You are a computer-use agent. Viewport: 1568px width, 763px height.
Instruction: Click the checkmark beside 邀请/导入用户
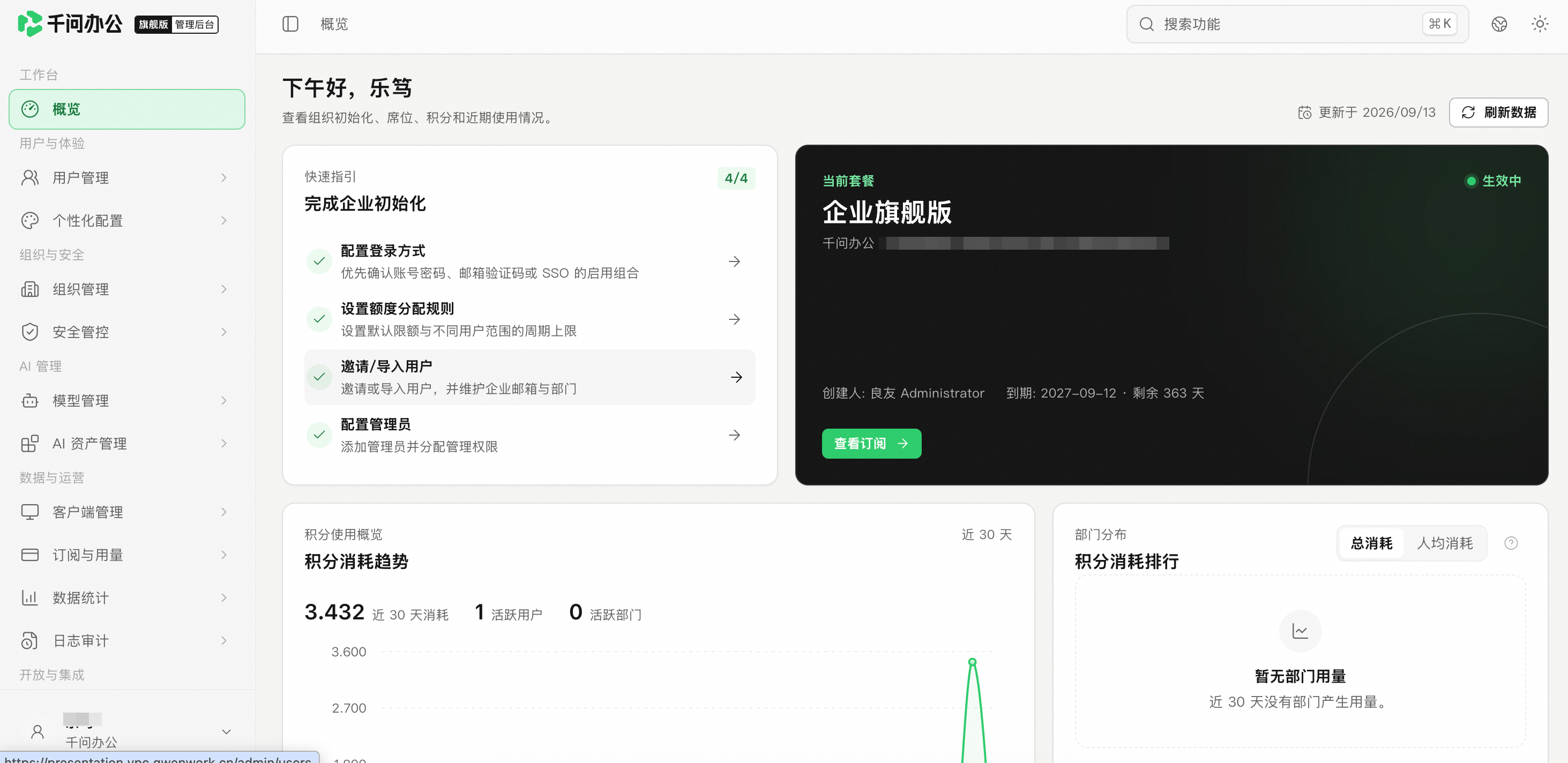[x=319, y=377]
